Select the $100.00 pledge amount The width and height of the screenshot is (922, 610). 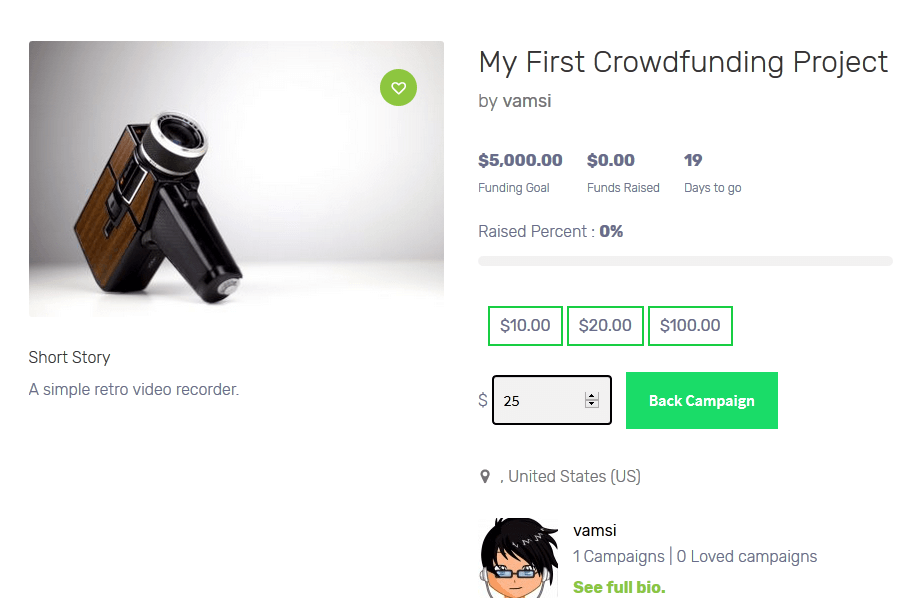click(x=690, y=325)
